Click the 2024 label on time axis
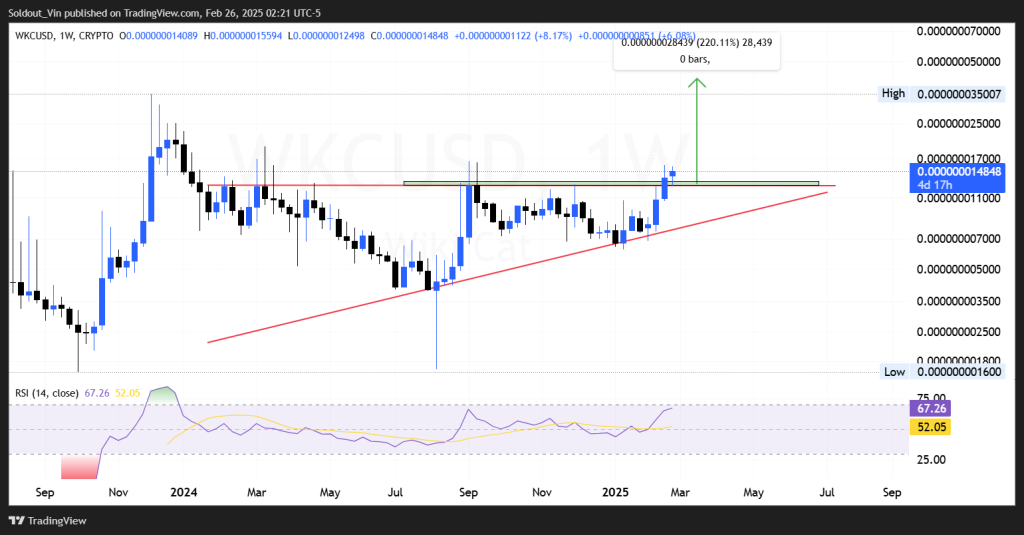 tap(183, 492)
